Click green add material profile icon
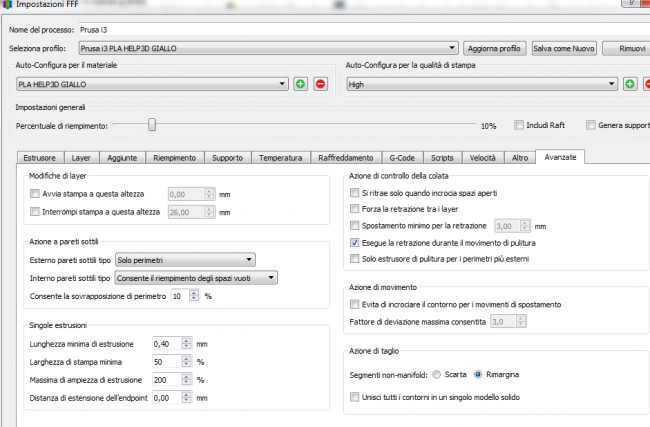The width and height of the screenshot is (650, 427). (301, 84)
